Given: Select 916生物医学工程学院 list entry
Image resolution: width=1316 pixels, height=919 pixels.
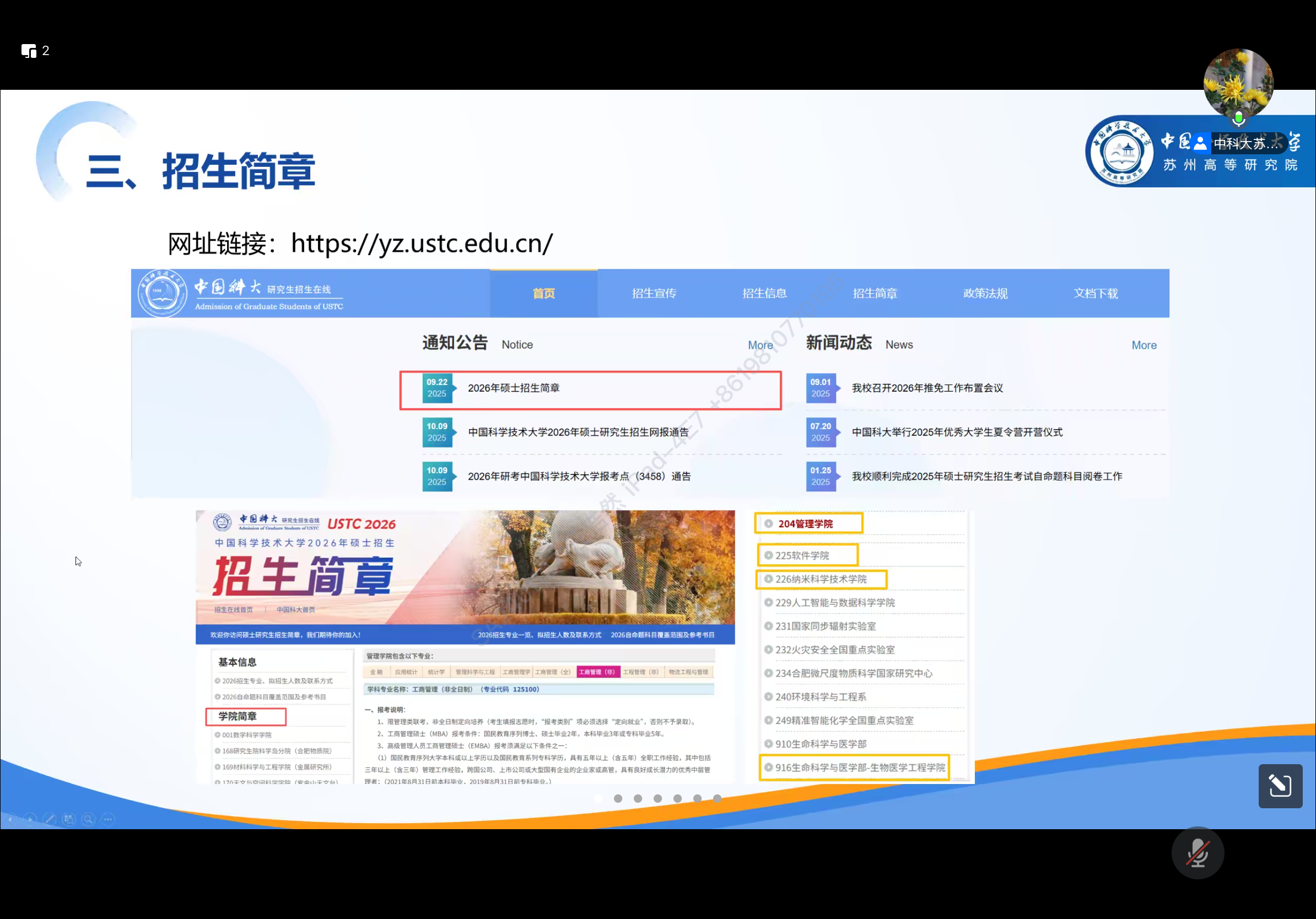Looking at the screenshot, I should click(x=859, y=767).
